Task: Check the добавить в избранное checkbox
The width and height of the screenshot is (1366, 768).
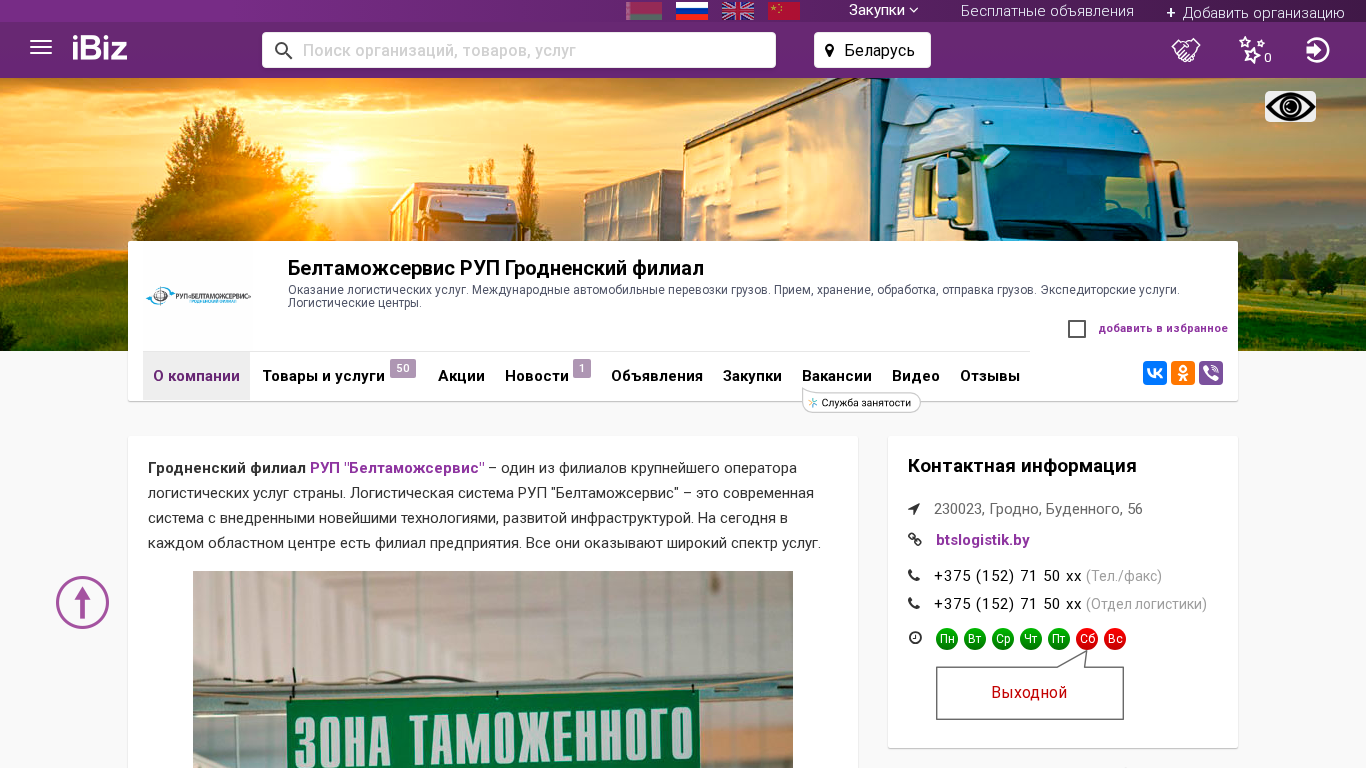Action: pyautogui.click(x=1077, y=329)
